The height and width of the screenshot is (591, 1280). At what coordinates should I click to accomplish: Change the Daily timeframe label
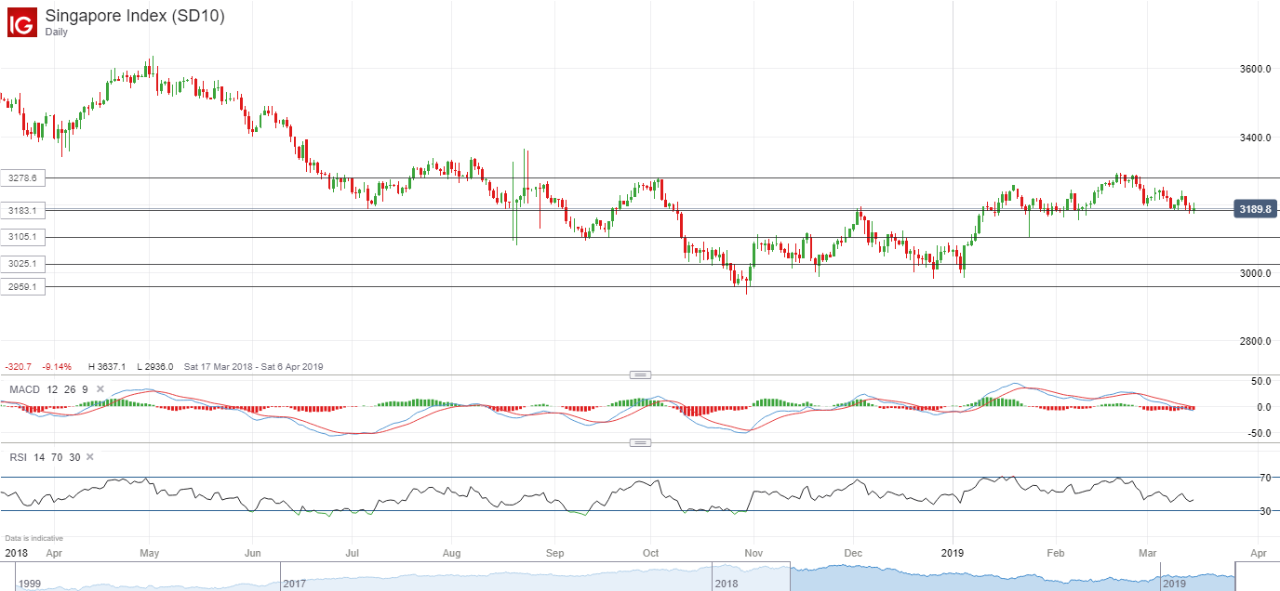tap(57, 33)
